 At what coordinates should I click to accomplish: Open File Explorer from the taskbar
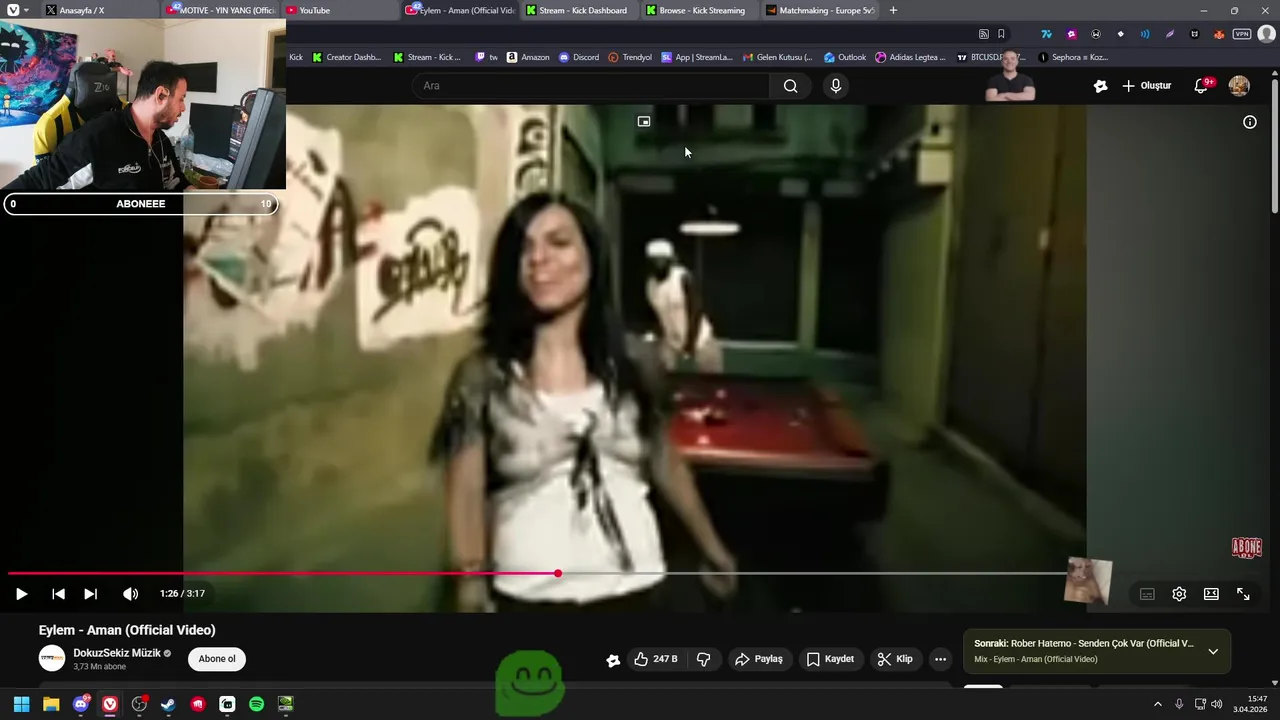[51, 704]
